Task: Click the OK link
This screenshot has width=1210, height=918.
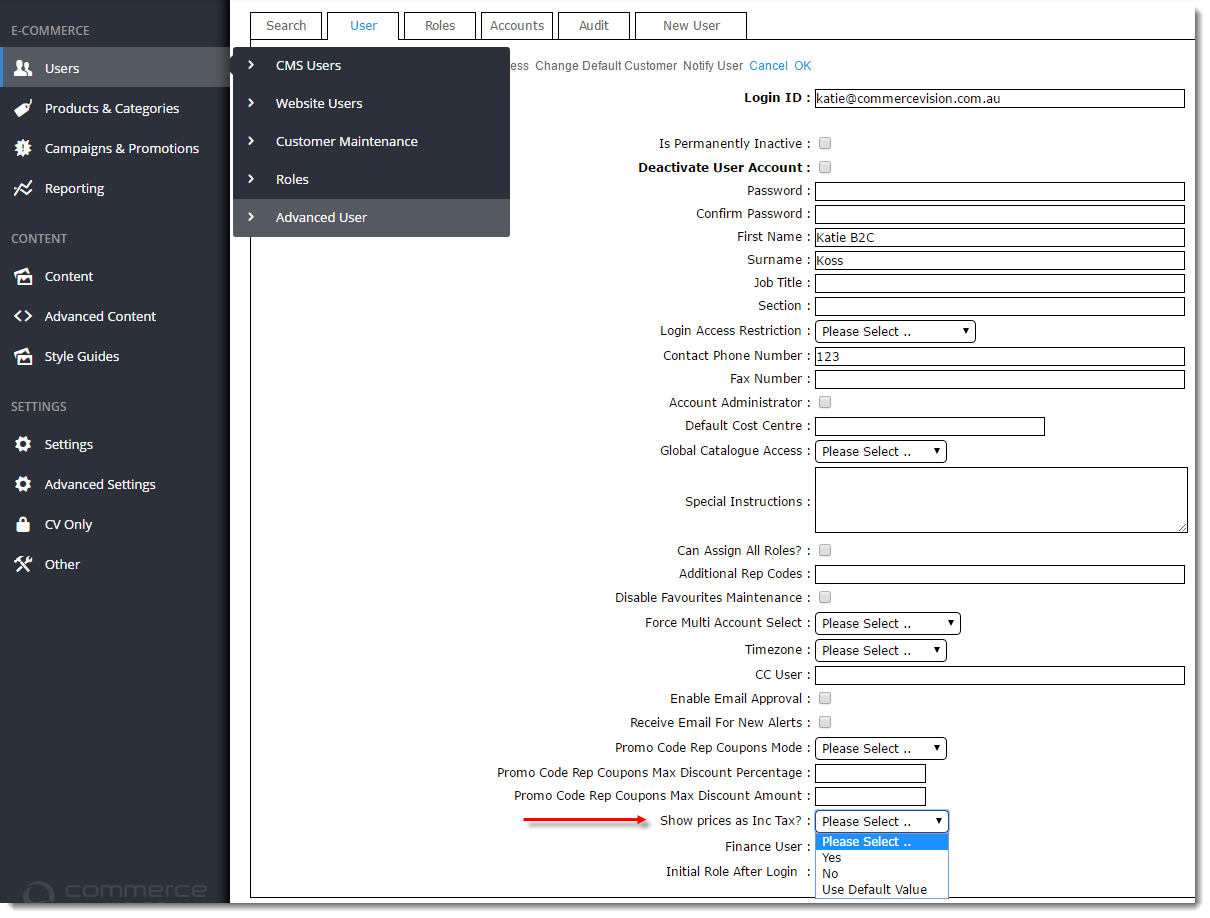Action: 803,66
